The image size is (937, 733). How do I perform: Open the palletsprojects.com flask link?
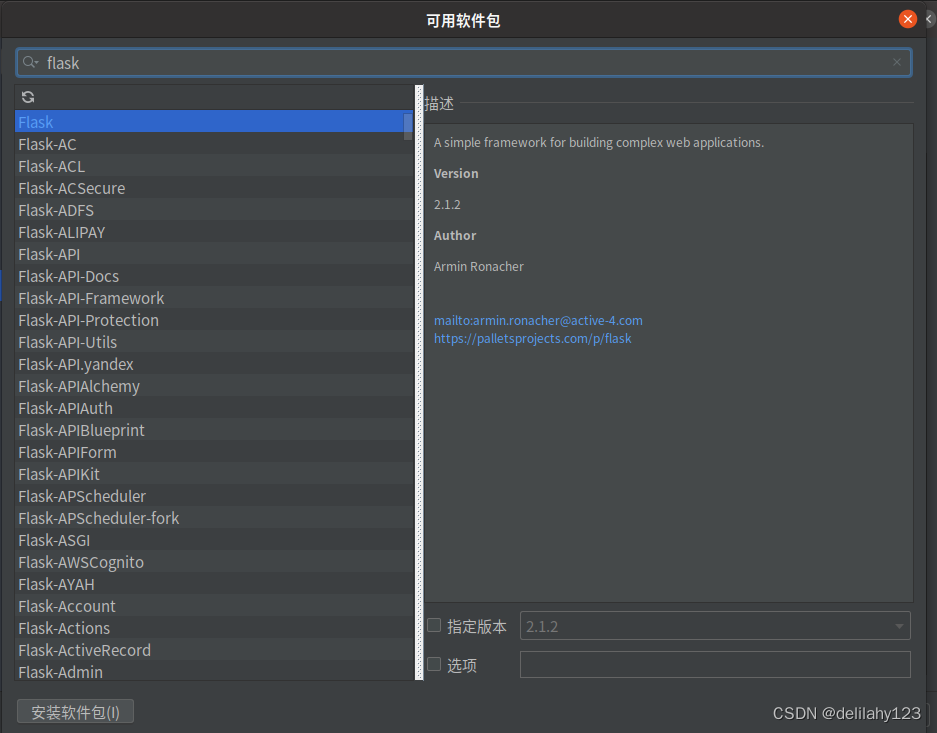click(532, 339)
